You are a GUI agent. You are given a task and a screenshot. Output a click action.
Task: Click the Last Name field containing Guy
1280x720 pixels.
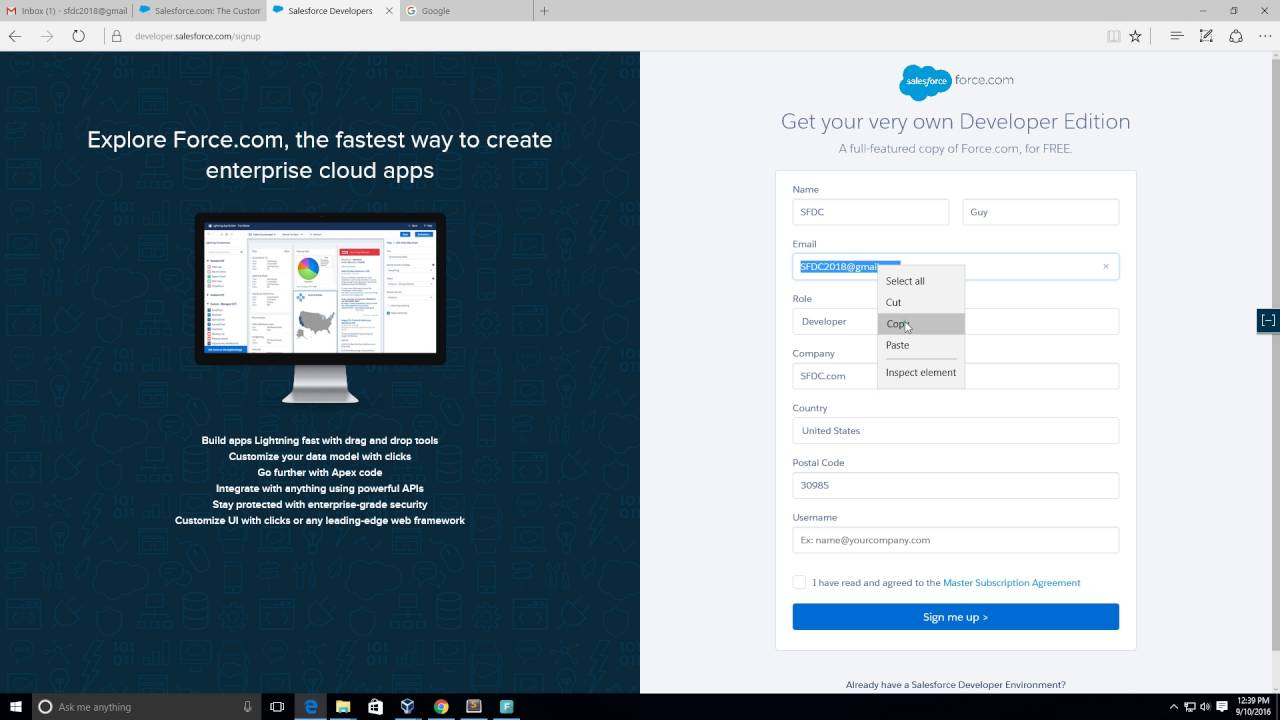(1041, 212)
